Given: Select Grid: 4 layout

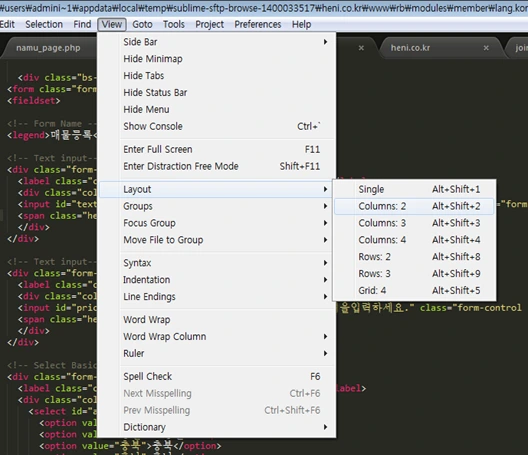Looking at the screenshot, I should click(414, 290).
